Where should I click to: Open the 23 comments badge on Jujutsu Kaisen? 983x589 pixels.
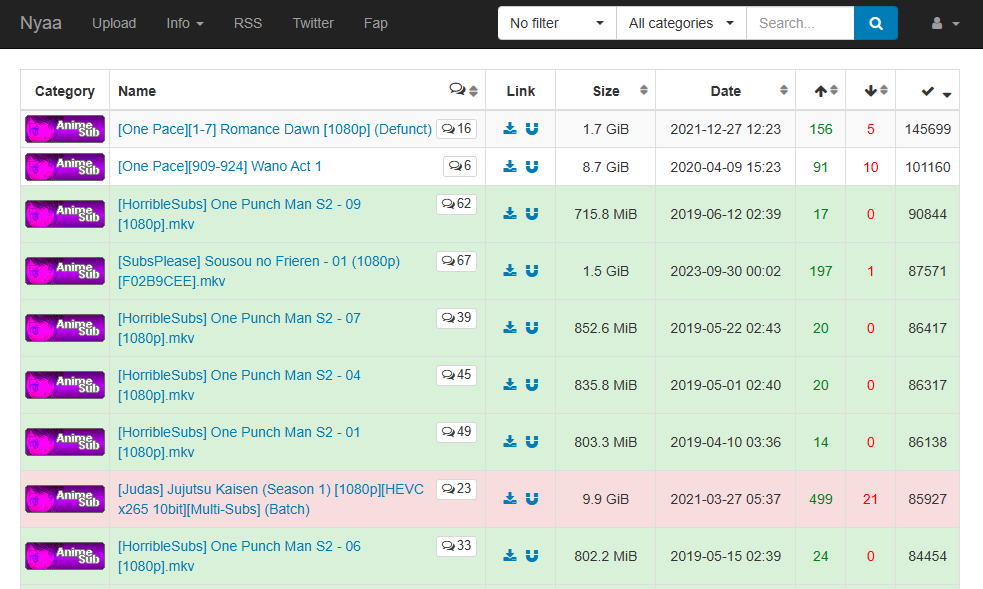tap(456, 489)
